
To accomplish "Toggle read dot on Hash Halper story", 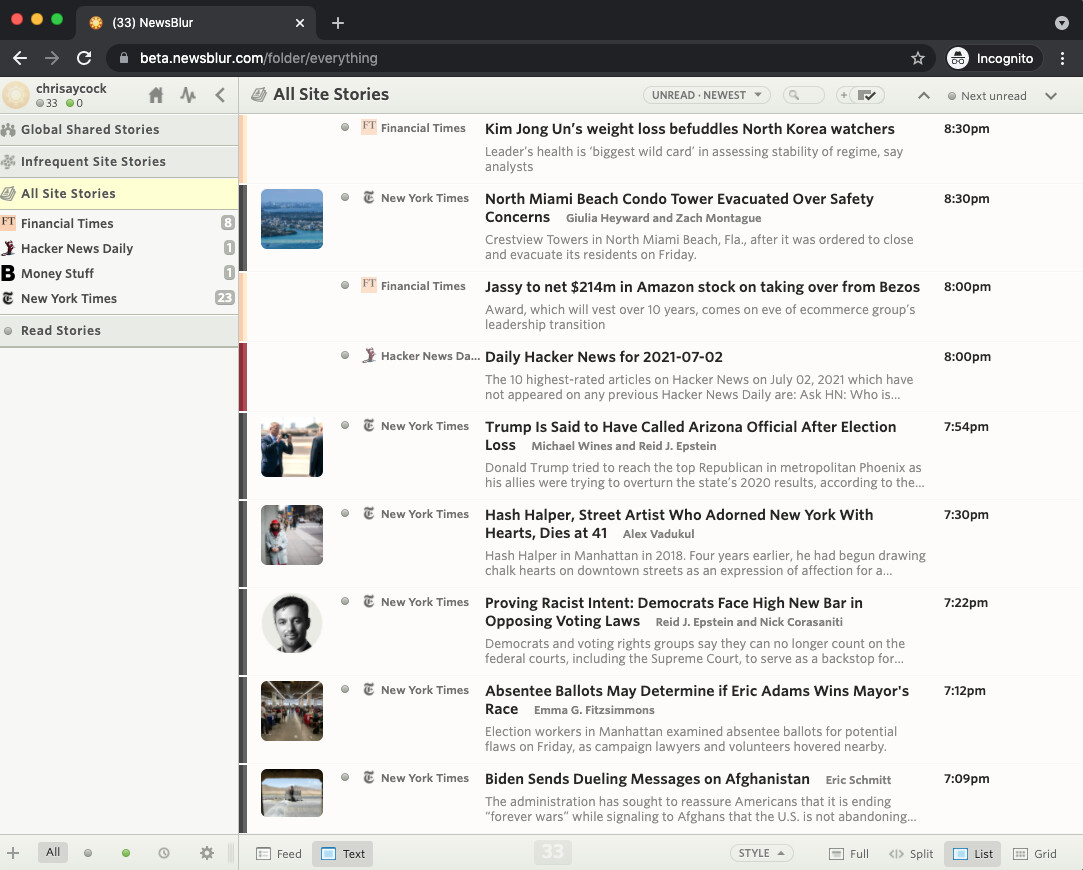I will coord(345,513).
